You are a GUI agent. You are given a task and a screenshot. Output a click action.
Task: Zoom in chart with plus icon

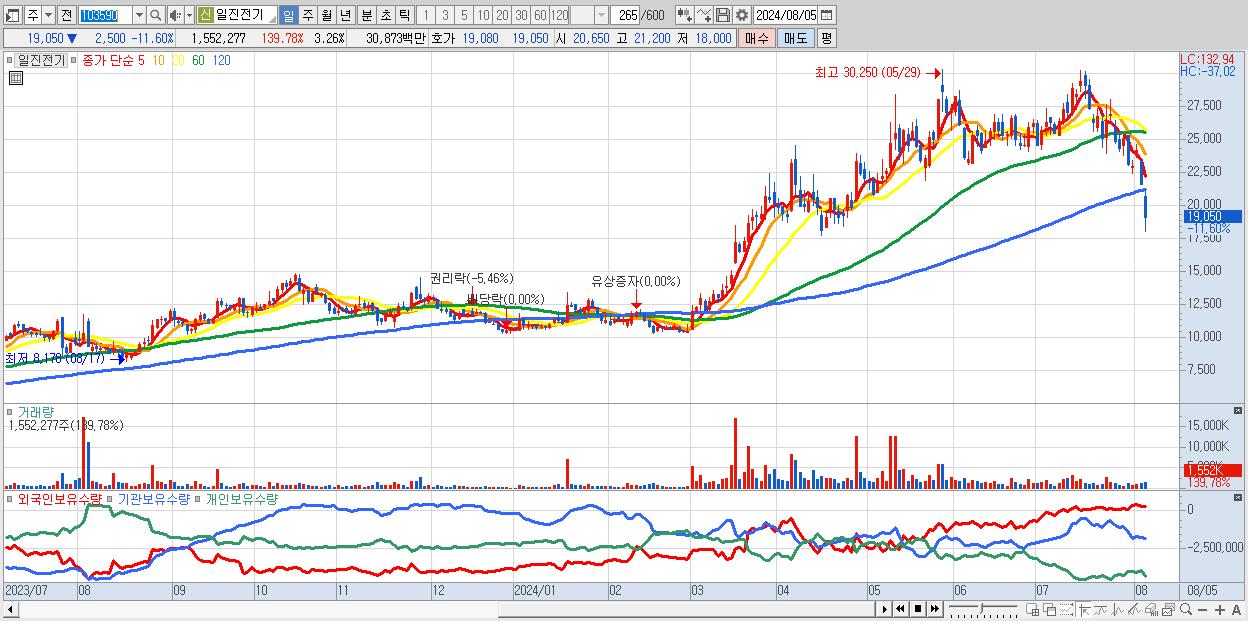tap(1219, 610)
